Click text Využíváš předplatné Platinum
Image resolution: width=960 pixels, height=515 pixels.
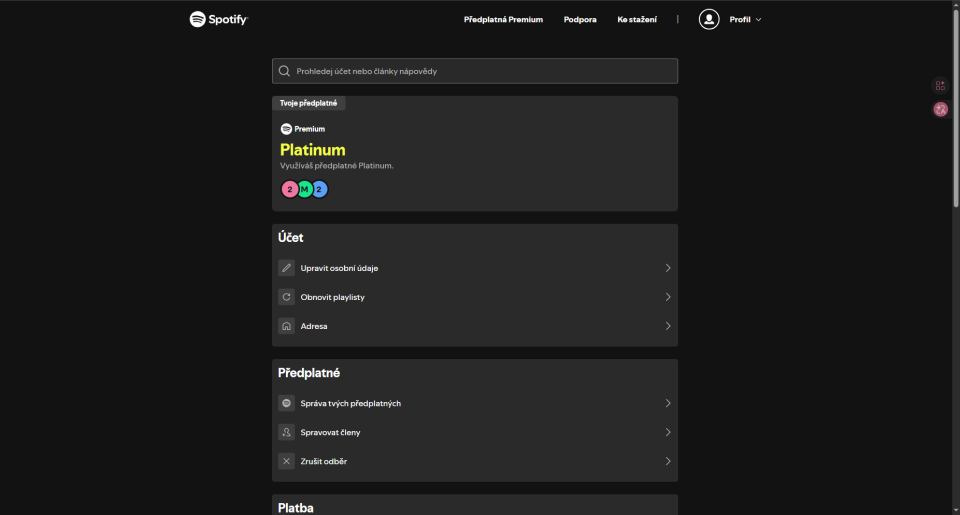pos(336,165)
